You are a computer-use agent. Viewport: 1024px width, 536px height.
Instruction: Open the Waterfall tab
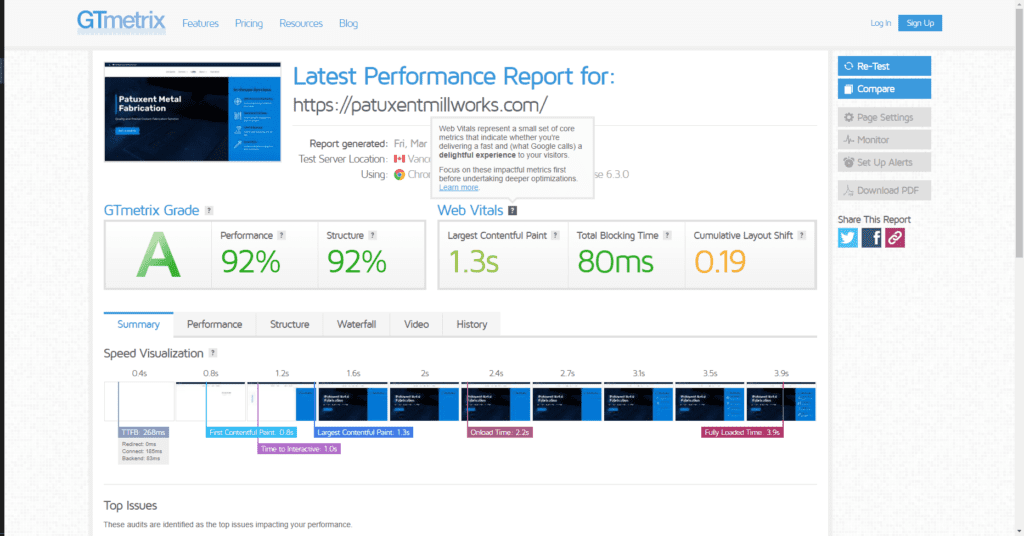(356, 324)
